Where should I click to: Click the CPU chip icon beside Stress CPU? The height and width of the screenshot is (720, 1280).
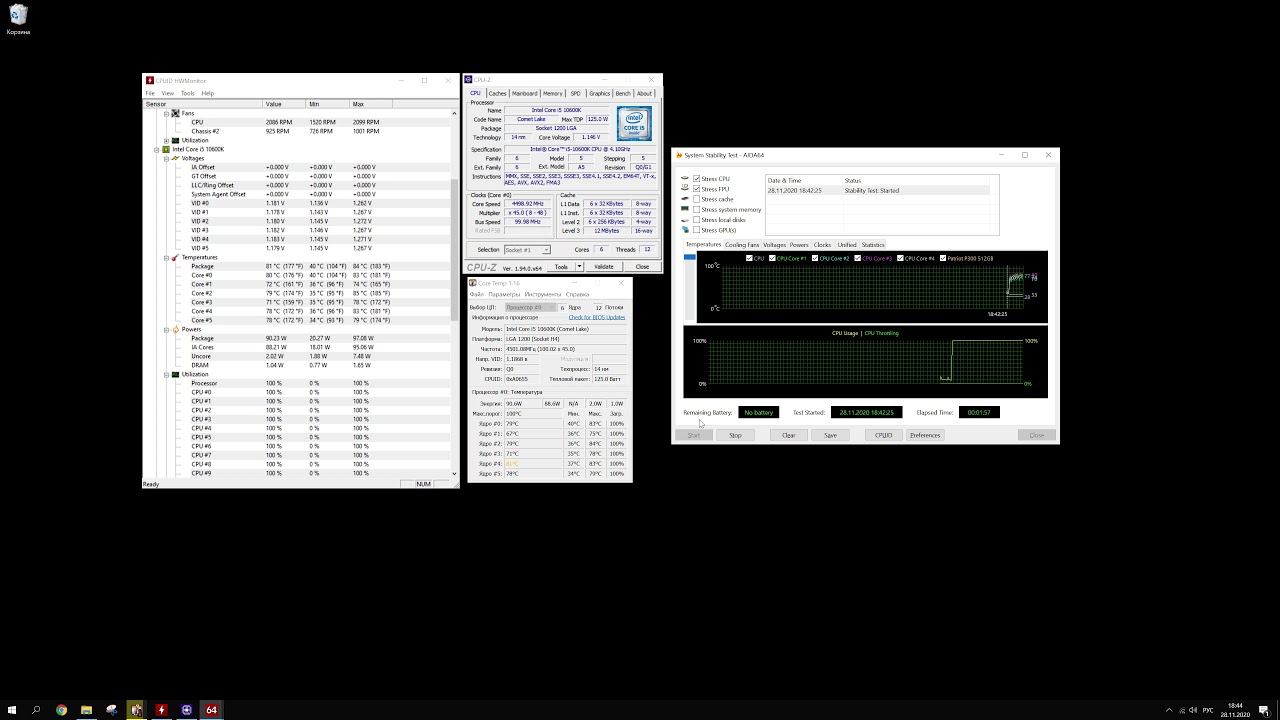tap(685, 179)
